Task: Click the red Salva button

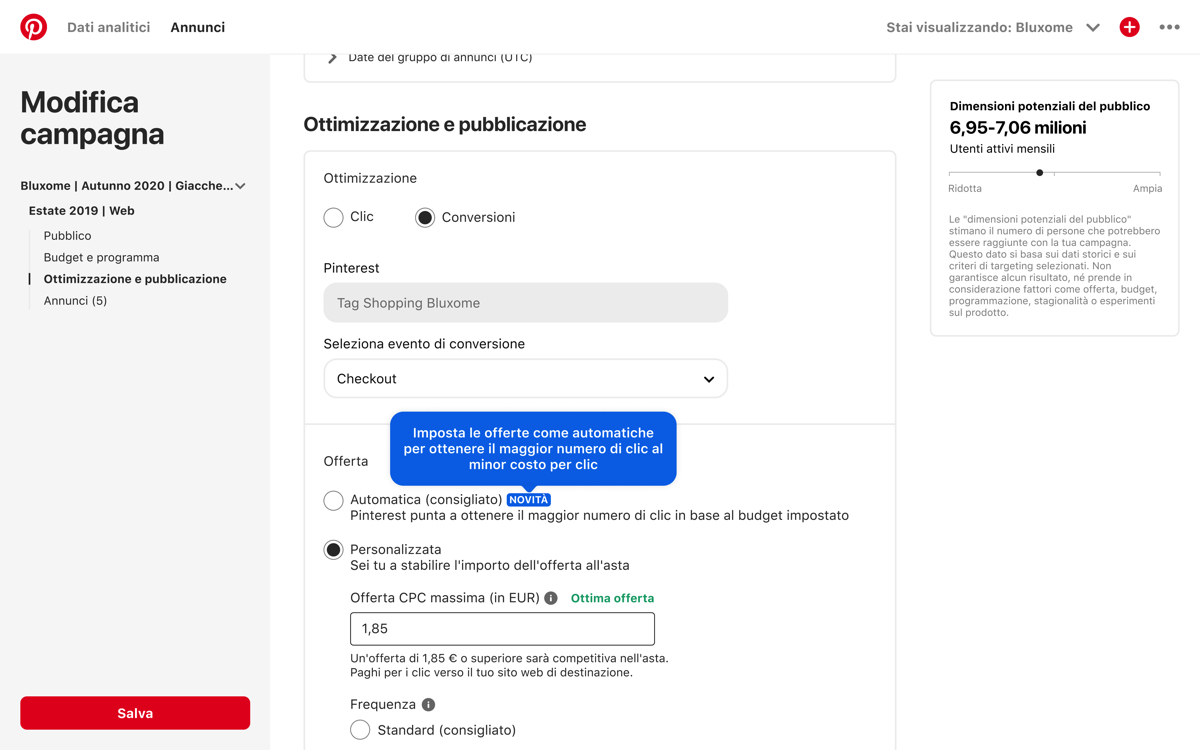Action: pyautogui.click(x=135, y=713)
